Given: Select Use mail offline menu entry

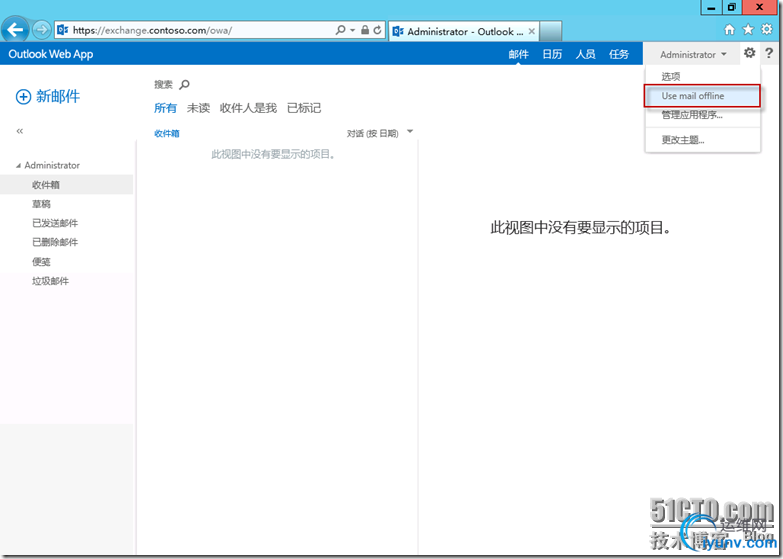Looking at the screenshot, I should pyautogui.click(x=703, y=96).
